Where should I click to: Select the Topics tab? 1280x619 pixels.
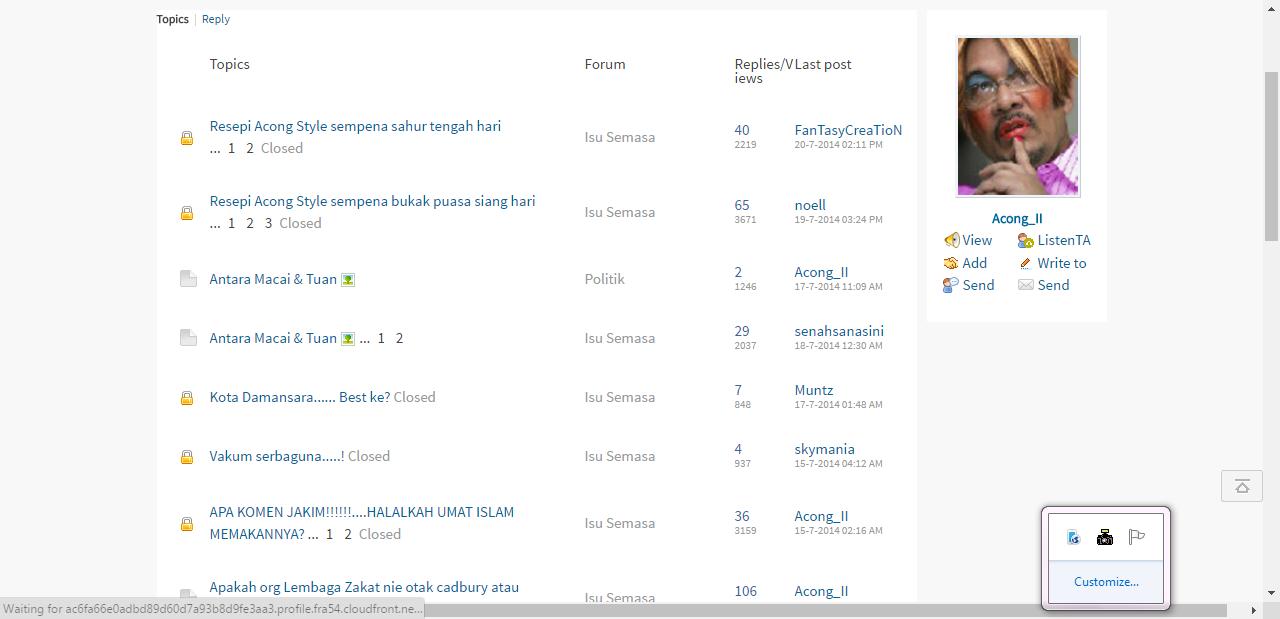click(172, 19)
